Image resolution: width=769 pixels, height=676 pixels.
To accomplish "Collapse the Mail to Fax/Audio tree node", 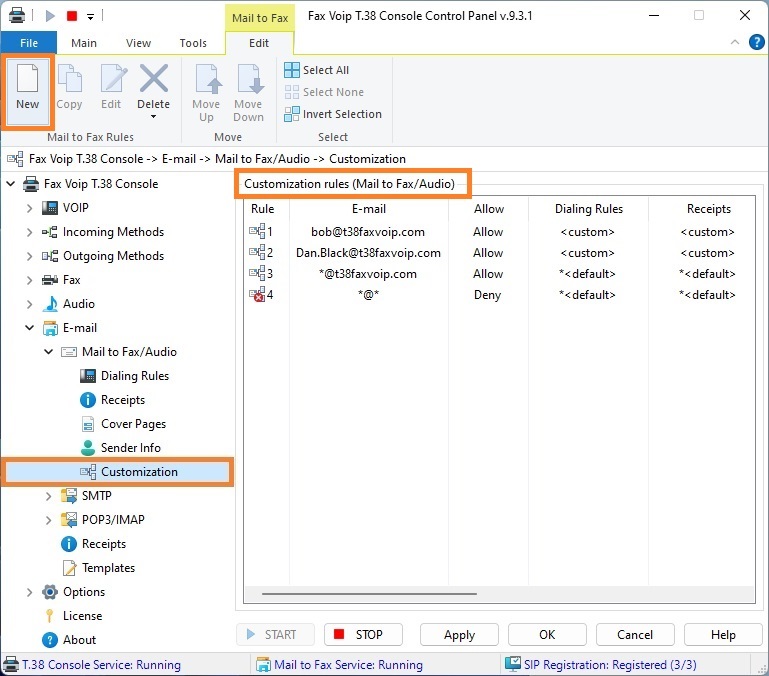I will pos(49,352).
